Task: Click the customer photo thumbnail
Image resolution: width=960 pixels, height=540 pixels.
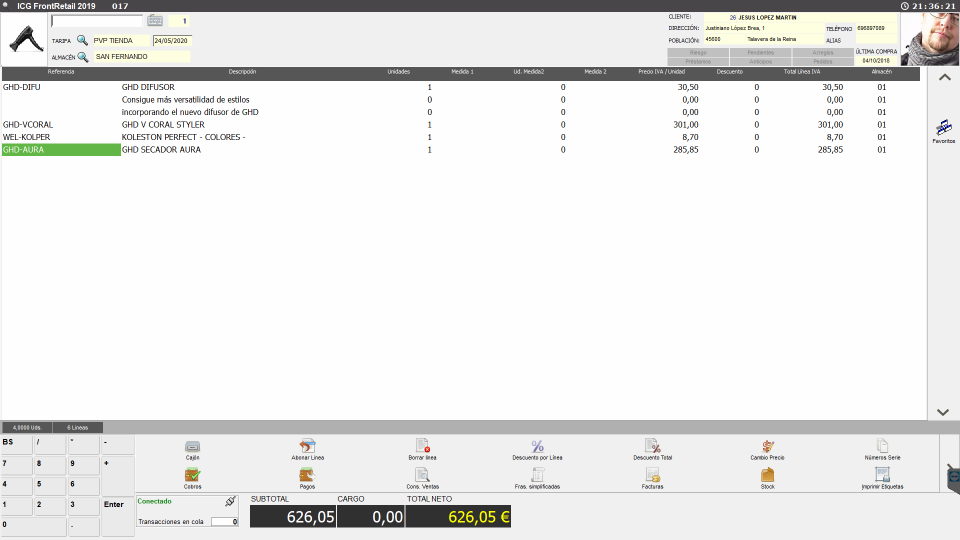Action: pos(929,39)
